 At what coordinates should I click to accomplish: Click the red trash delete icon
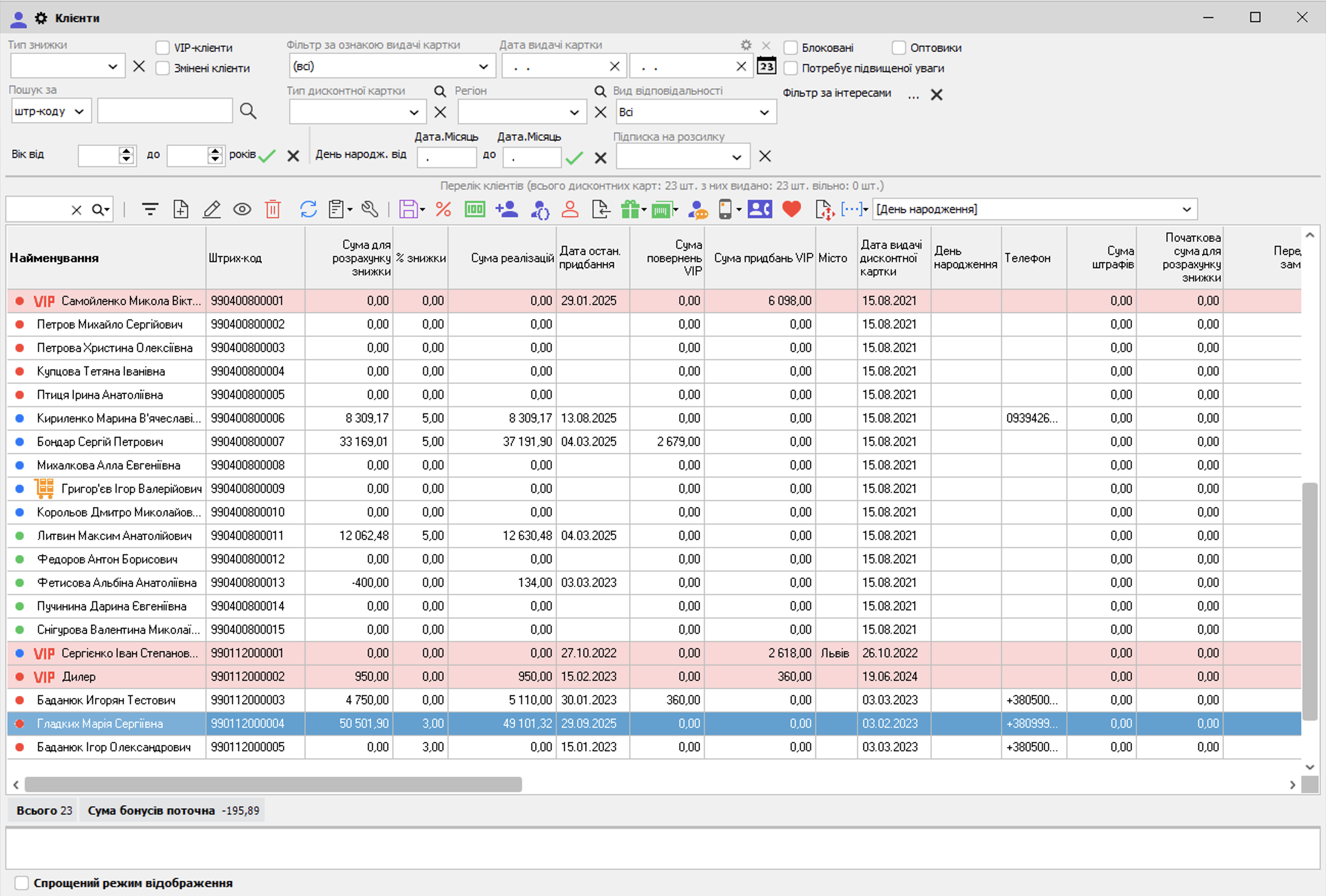pyautogui.click(x=273, y=209)
